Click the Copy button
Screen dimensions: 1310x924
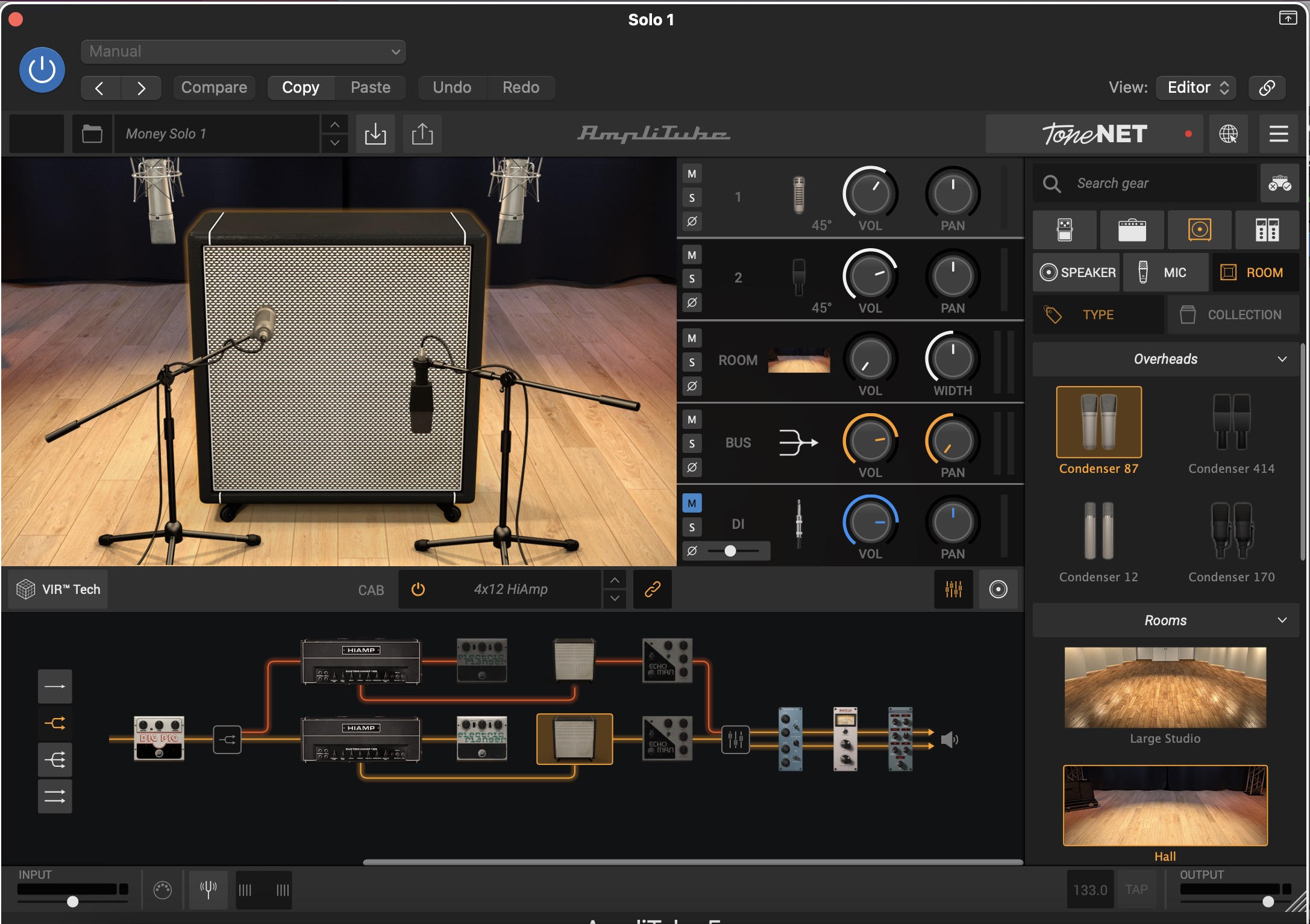[301, 88]
